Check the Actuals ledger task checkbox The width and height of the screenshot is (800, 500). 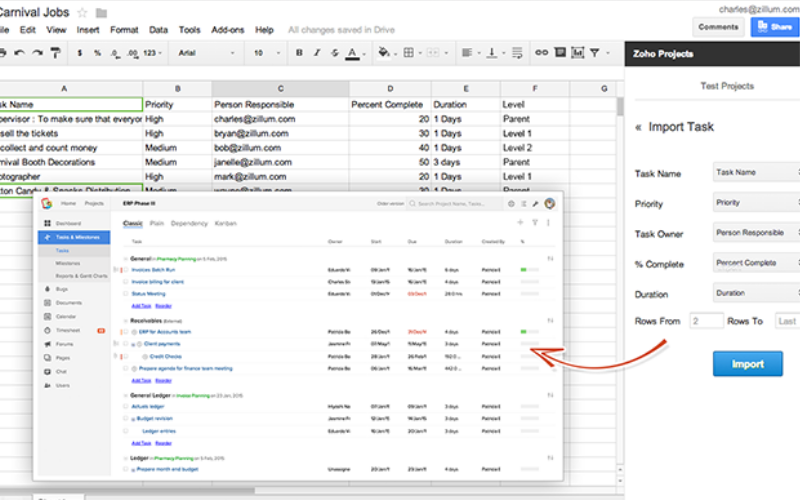[126, 407]
